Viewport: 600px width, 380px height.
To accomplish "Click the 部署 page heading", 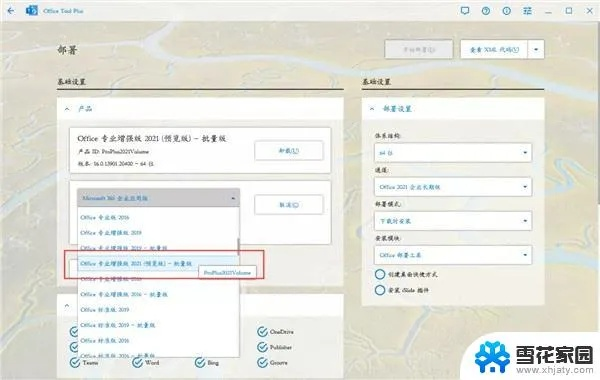I will (67, 50).
